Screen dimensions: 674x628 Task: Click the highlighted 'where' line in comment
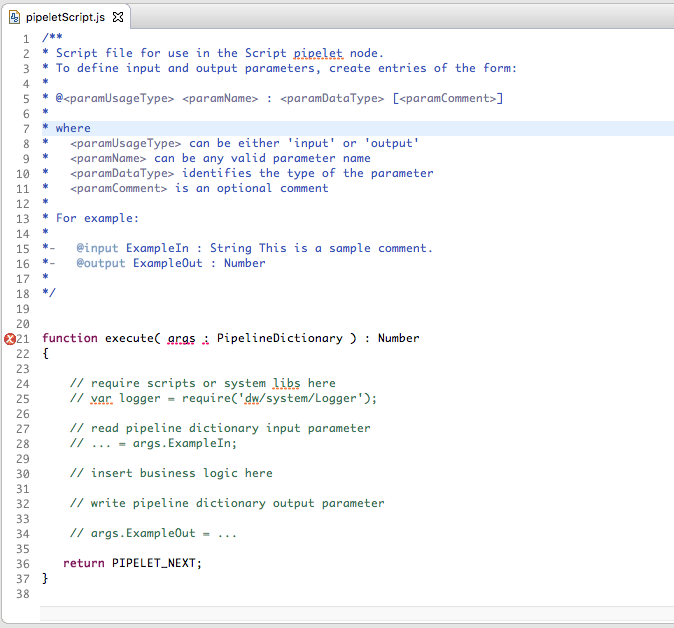pos(73,128)
